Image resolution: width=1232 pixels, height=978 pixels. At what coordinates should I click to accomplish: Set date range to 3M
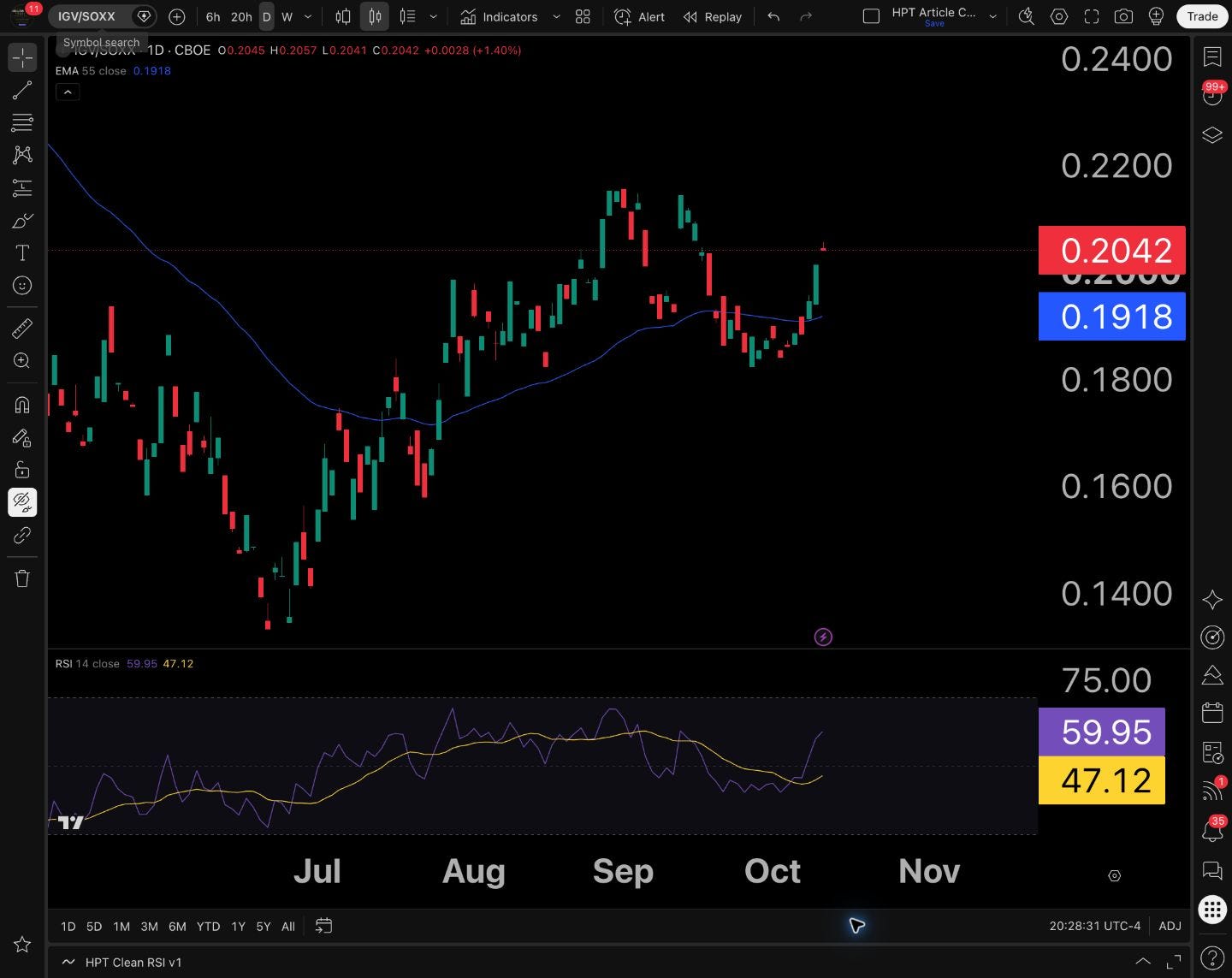149,926
